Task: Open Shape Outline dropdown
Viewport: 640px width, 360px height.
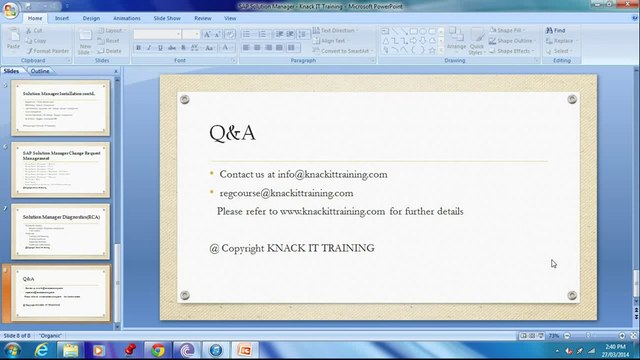Action: point(513,41)
